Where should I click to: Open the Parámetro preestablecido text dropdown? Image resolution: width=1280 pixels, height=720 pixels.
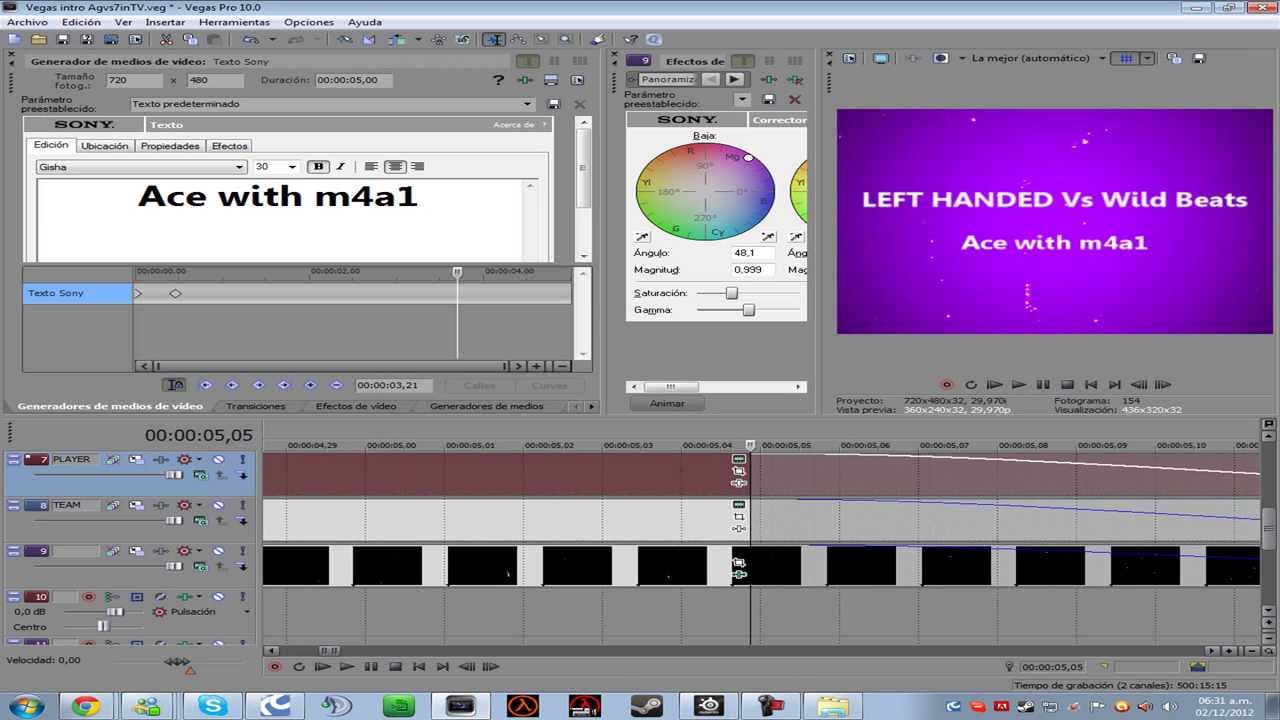[x=528, y=104]
